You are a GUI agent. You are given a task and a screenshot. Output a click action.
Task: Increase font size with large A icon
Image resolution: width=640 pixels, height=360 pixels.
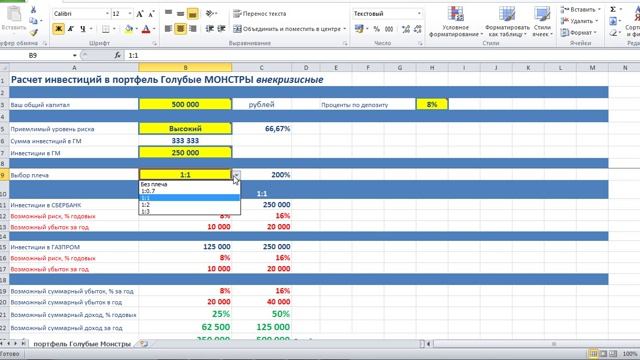(140, 14)
